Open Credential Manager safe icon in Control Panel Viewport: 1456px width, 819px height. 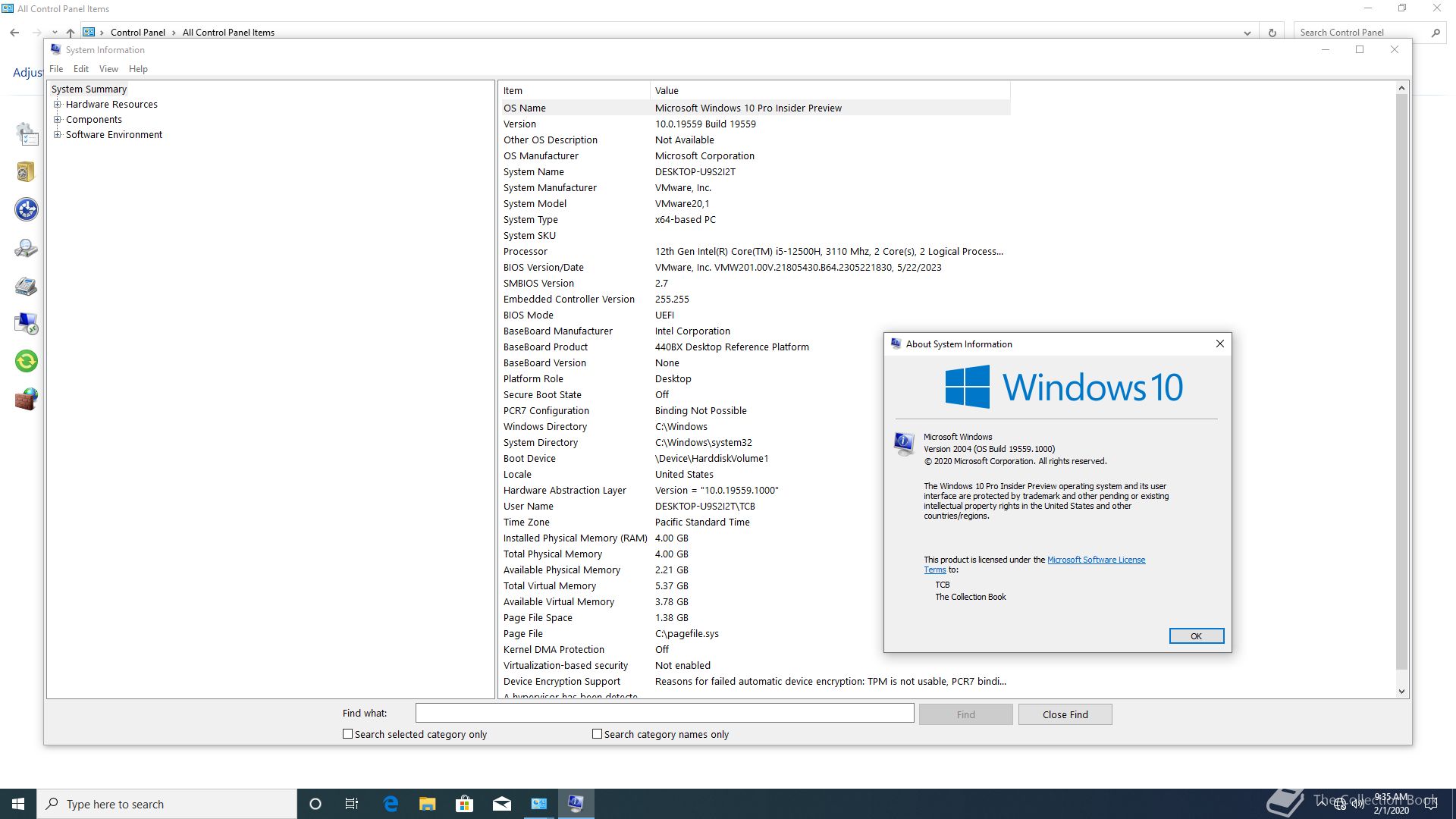click(27, 172)
